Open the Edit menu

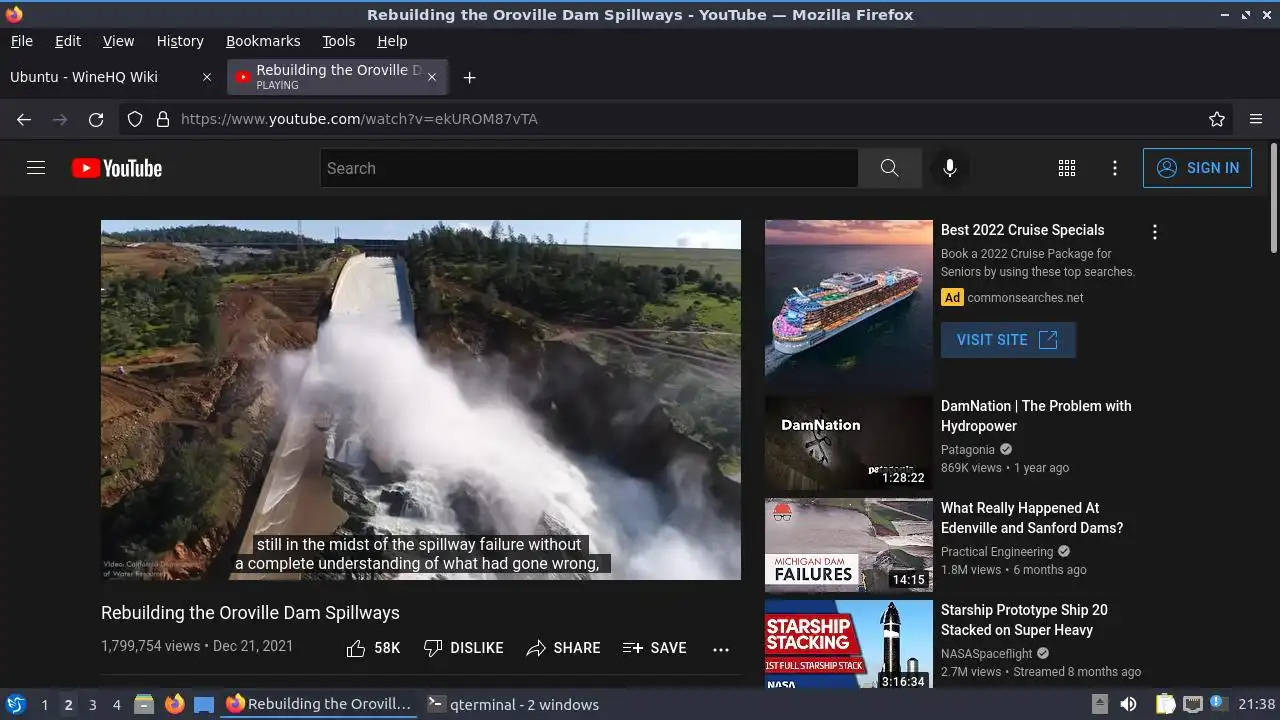pyautogui.click(x=68, y=41)
